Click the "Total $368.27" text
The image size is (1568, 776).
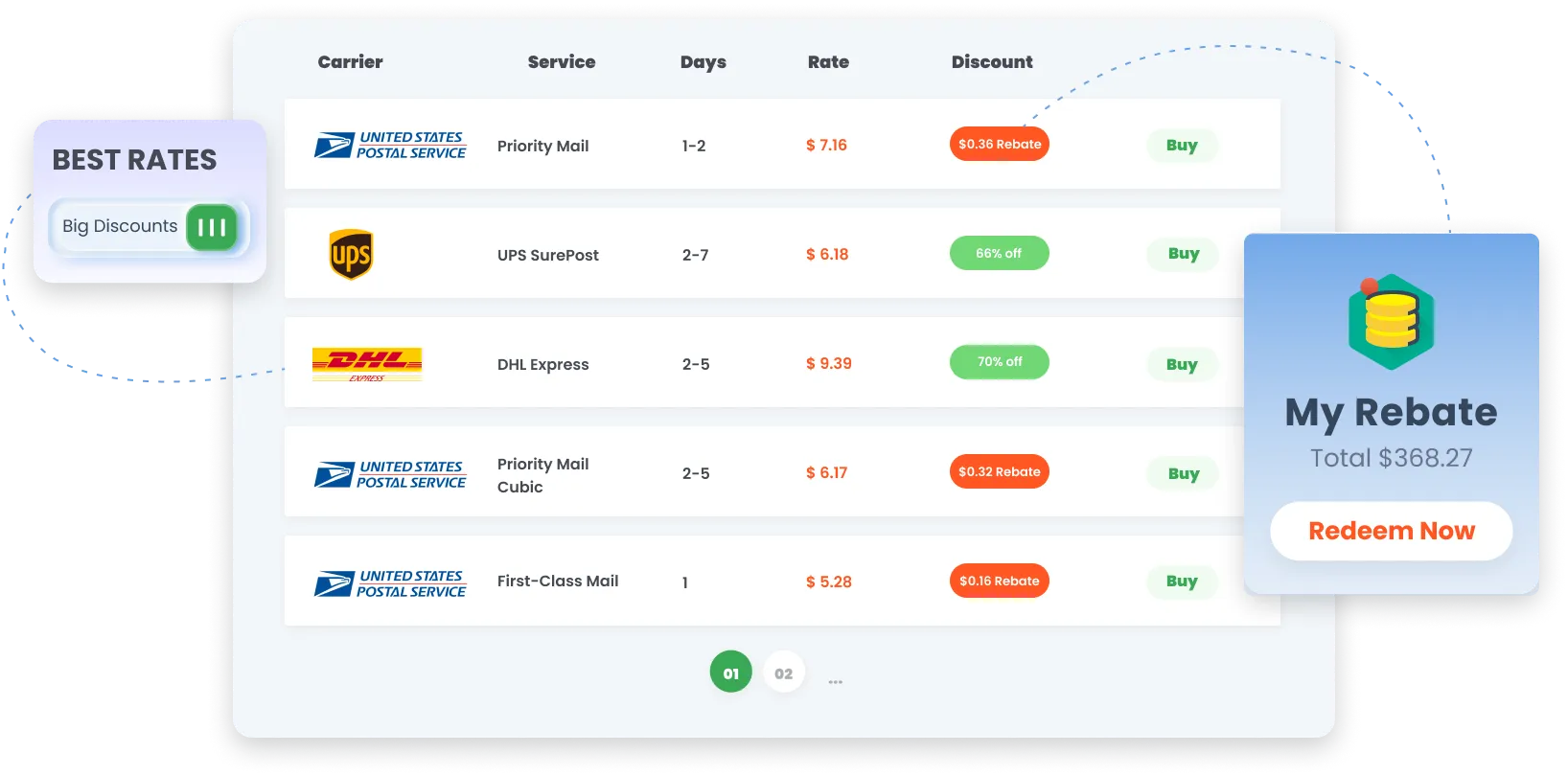pos(1392,458)
